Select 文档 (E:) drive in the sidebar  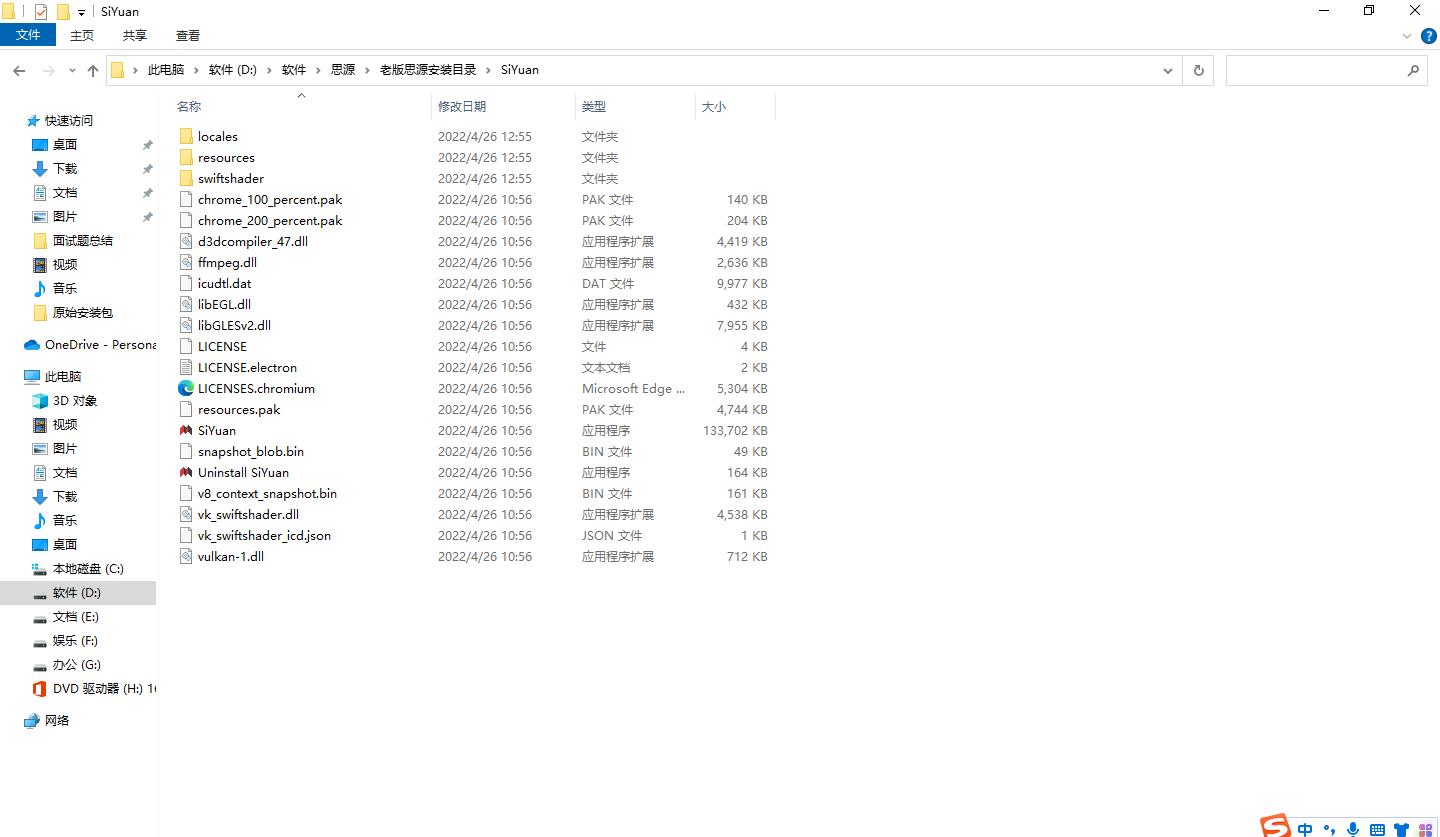pyautogui.click(x=76, y=617)
